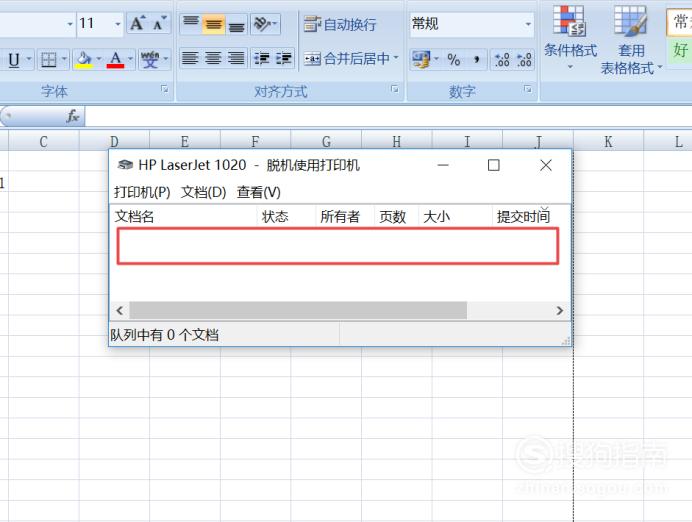692x522 pixels.
Task: Click the HP LaserJet printer title icon
Action: [x=125, y=165]
